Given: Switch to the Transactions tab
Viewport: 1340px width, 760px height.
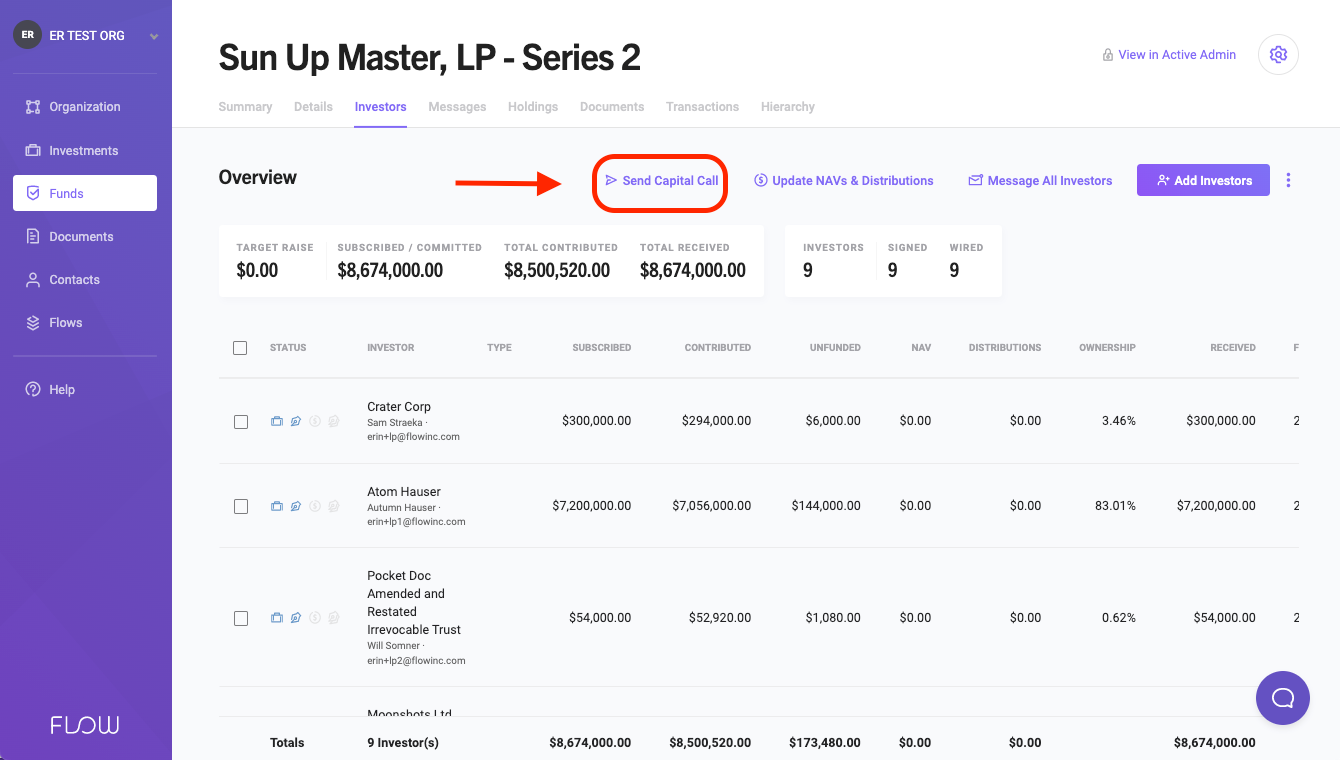Looking at the screenshot, I should pos(702,107).
